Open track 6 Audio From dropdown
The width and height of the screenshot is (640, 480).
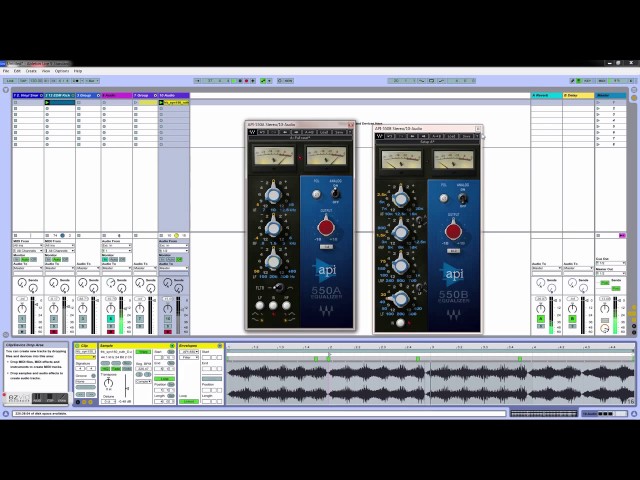click(116, 246)
